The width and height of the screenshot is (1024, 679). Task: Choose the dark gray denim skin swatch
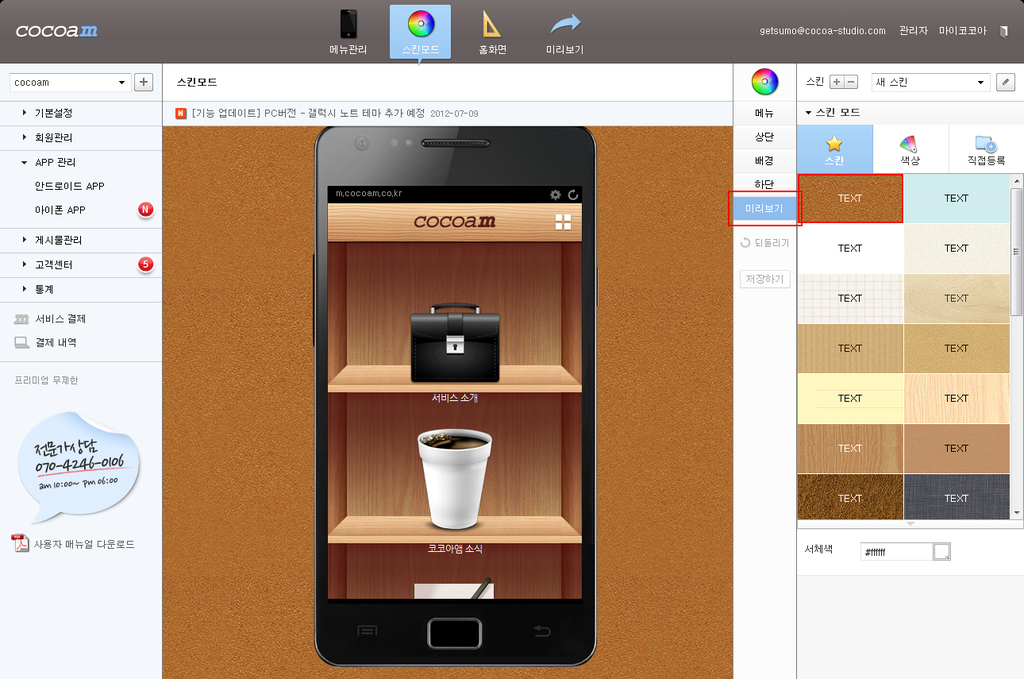click(x=956, y=497)
